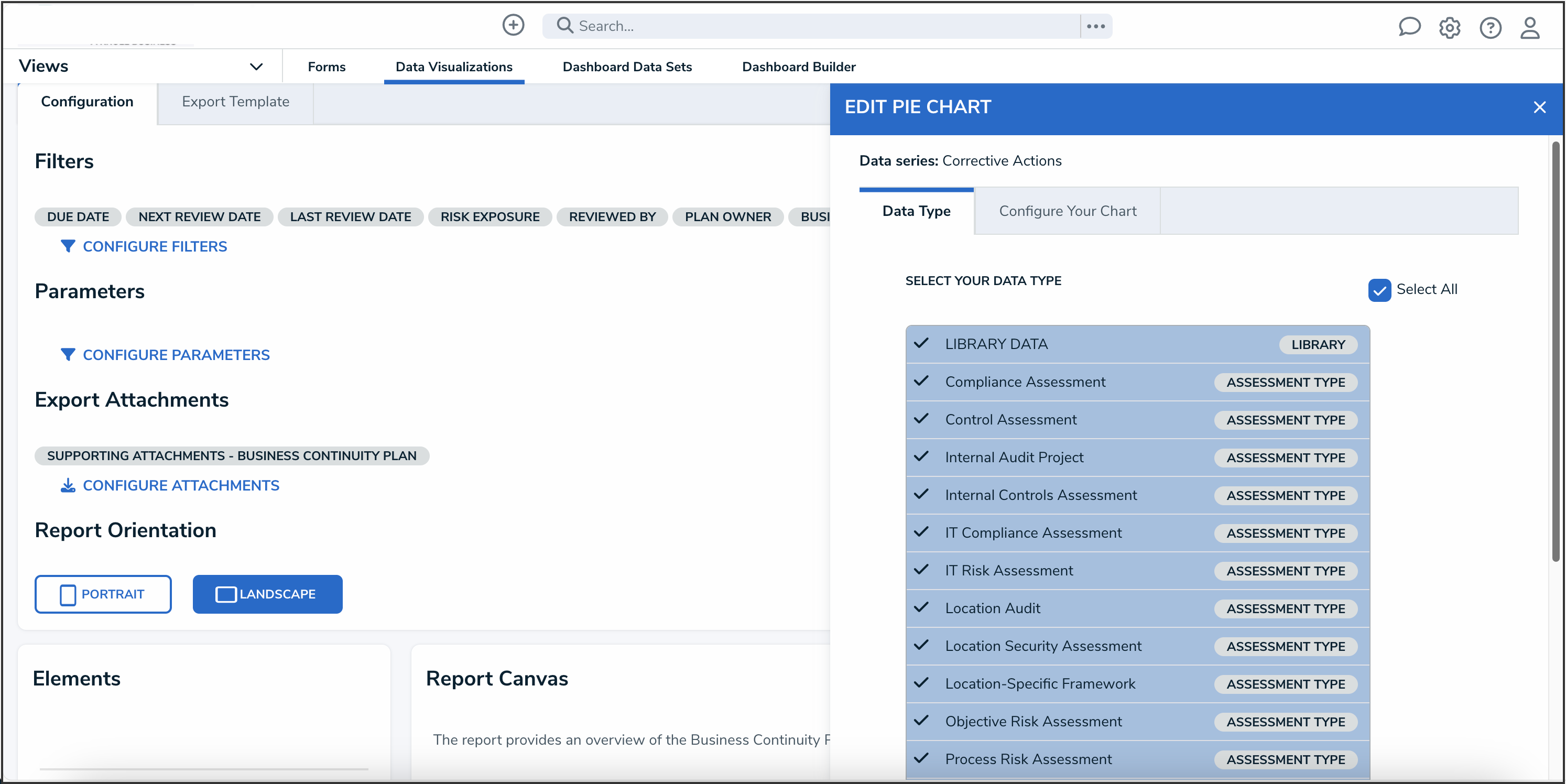Open the settings gear icon
The width and height of the screenshot is (1566, 784).
click(1449, 27)
